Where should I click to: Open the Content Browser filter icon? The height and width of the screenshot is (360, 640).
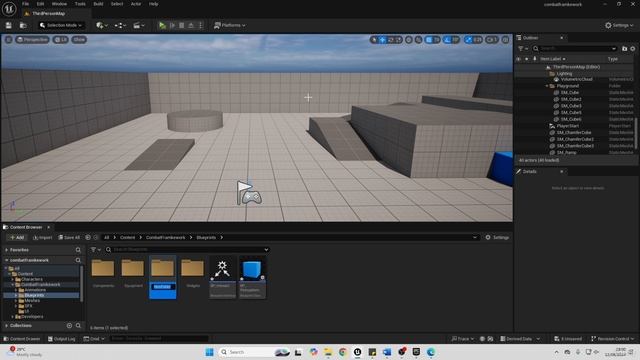click(95, 249)
